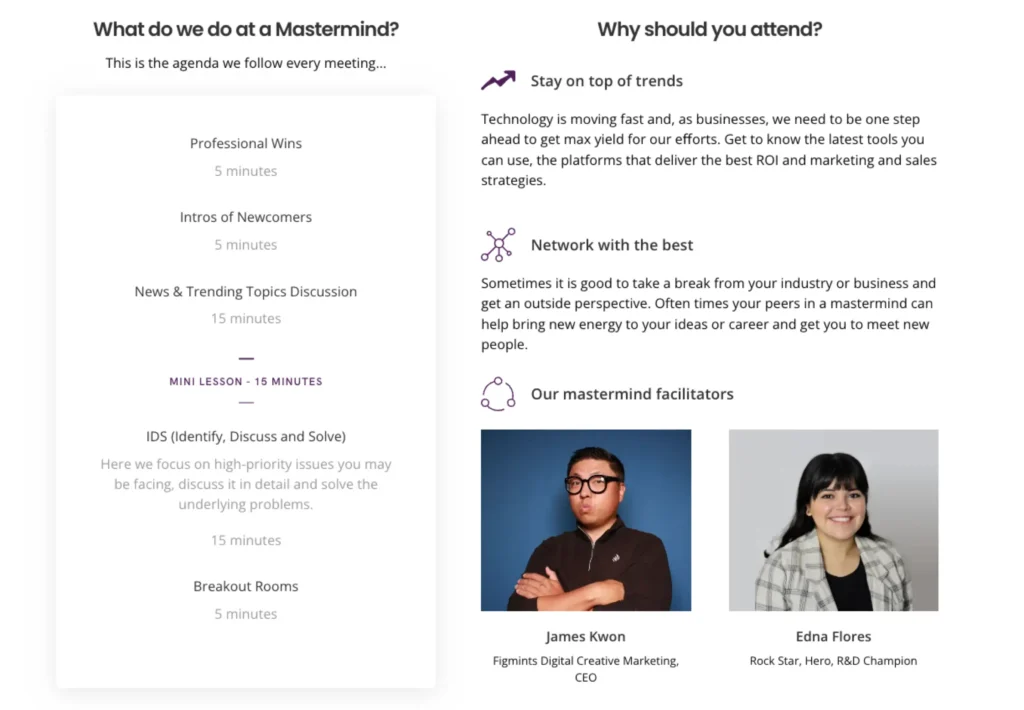
Task: Click the network nodes icon
Action: tap(498, 245)
